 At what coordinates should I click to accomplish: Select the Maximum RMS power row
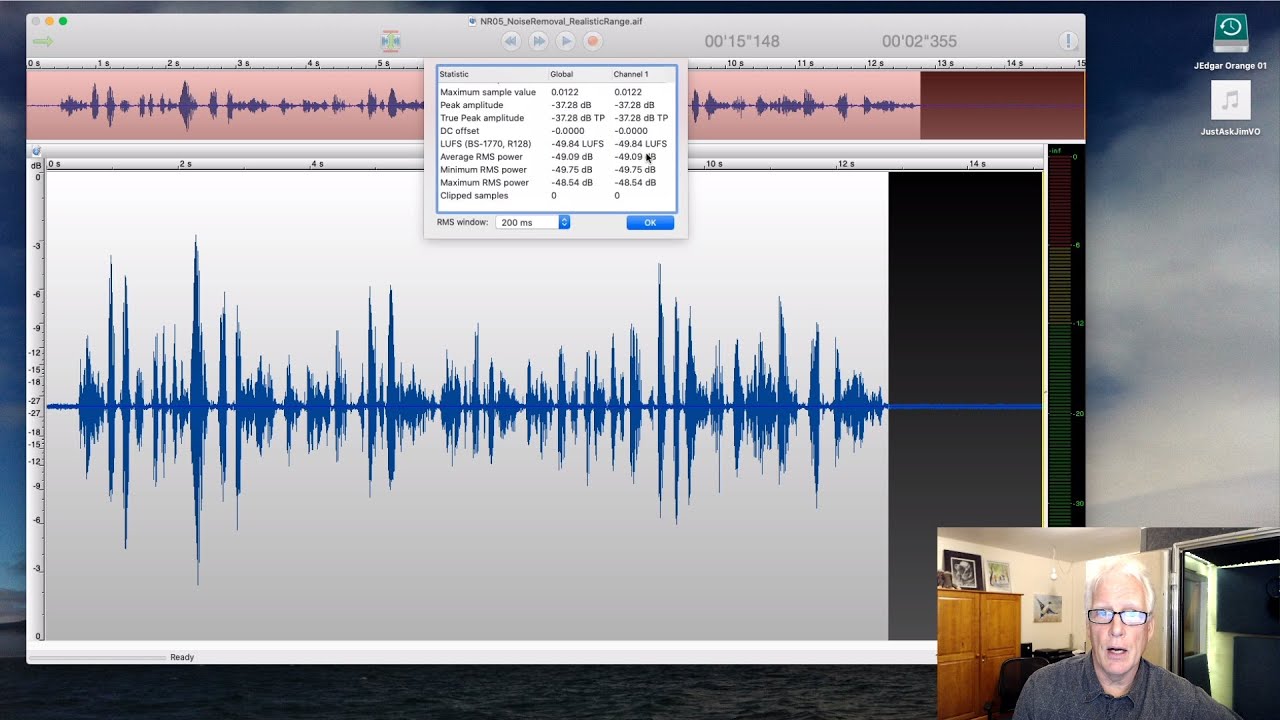click(x=556, y=183)
